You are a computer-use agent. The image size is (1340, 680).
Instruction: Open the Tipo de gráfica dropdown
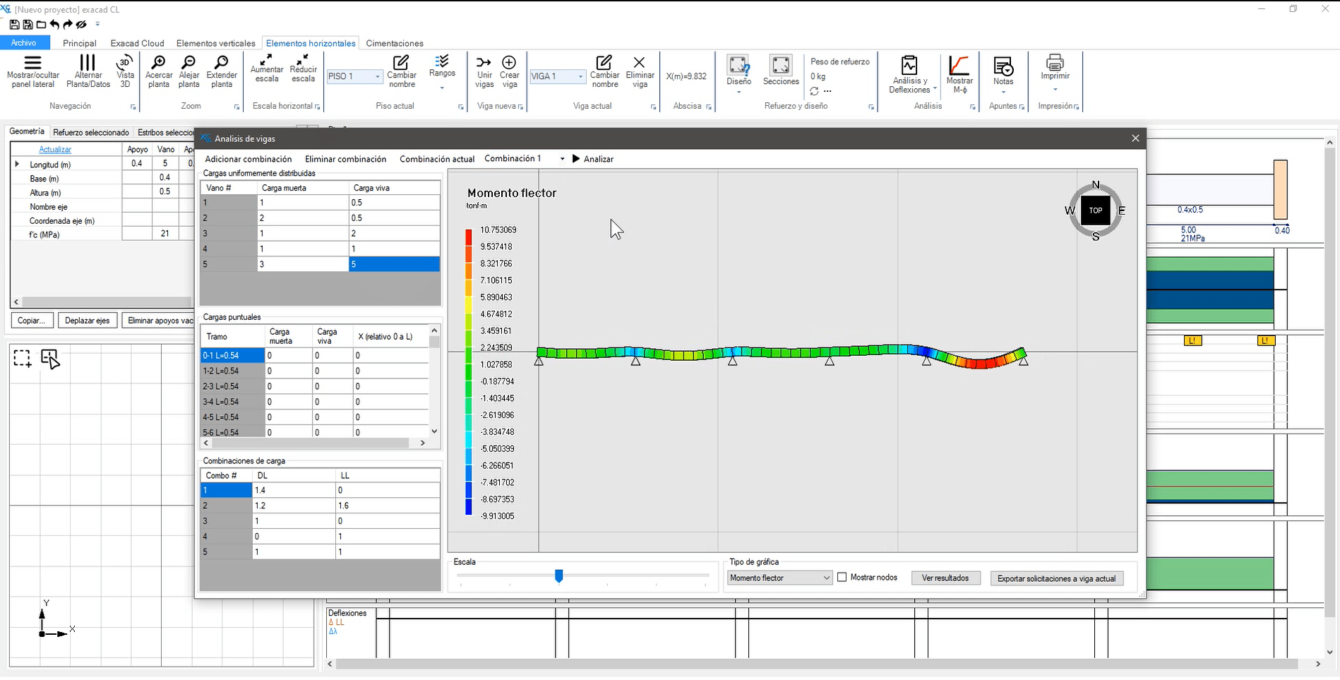pos(779,578)
